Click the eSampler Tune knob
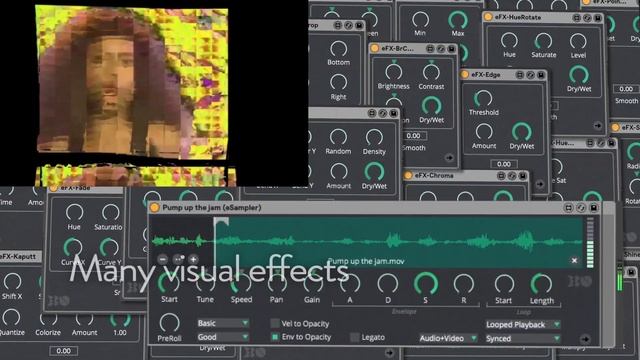 coord(205,283)
